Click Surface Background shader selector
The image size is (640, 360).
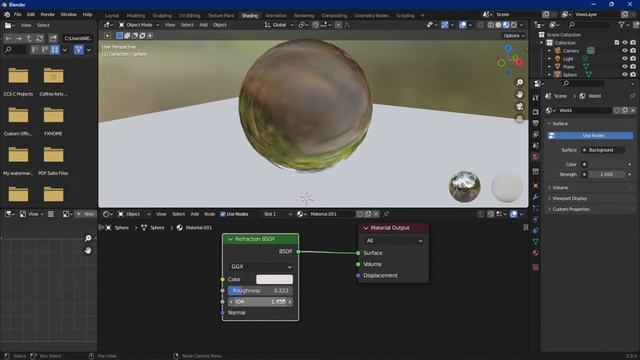coord(603,150)
